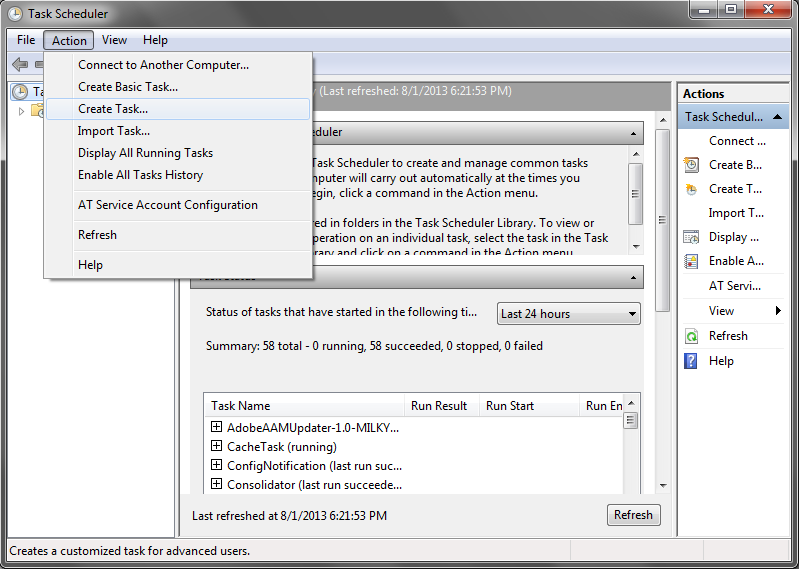Click the main pane scroll up arrow
The height and width of the screenshot is (569, 799).
click(x=662, y=120)
